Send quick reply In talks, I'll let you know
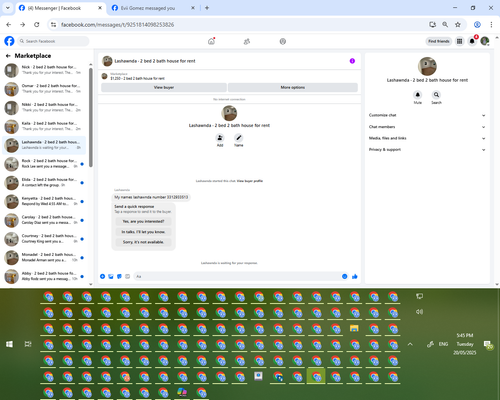 coord(143,232)
